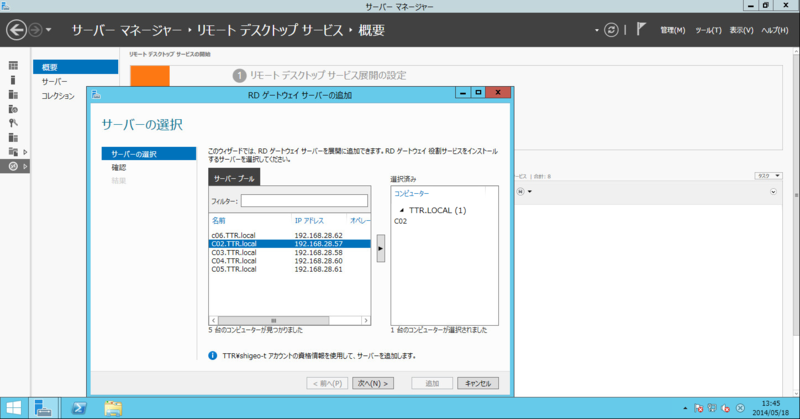This screenshot has width=800, height=419.
Task: Click the volume tray icon
Action: tap(726, 408)
